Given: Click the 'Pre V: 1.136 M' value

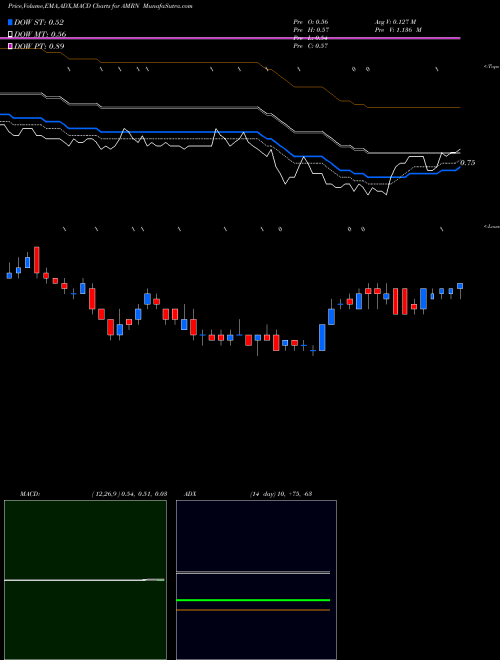Looking at the screenshot, I should (x=398, y=30).
